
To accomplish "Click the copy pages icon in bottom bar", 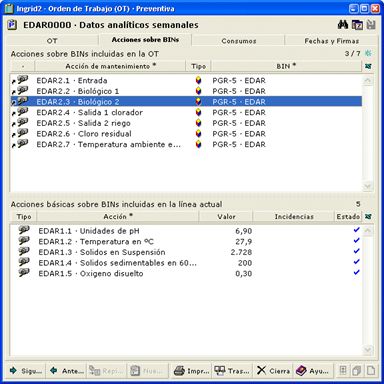I will click(x=357, y=370).
